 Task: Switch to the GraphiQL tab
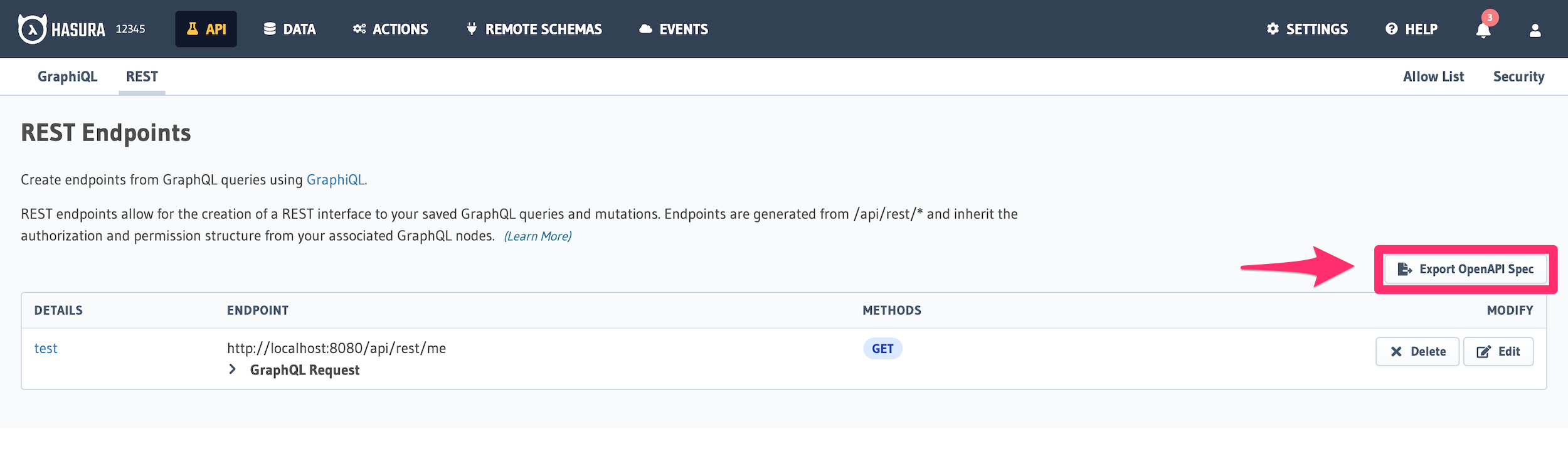66,76
